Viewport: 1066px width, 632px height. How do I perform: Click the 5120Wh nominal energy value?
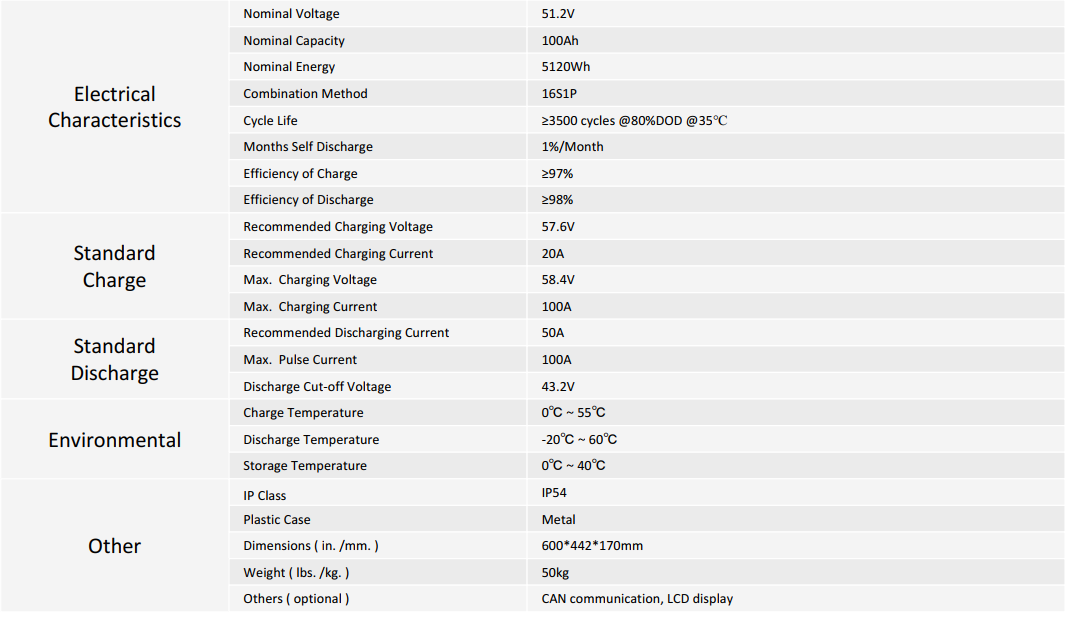tap(566, 67)
